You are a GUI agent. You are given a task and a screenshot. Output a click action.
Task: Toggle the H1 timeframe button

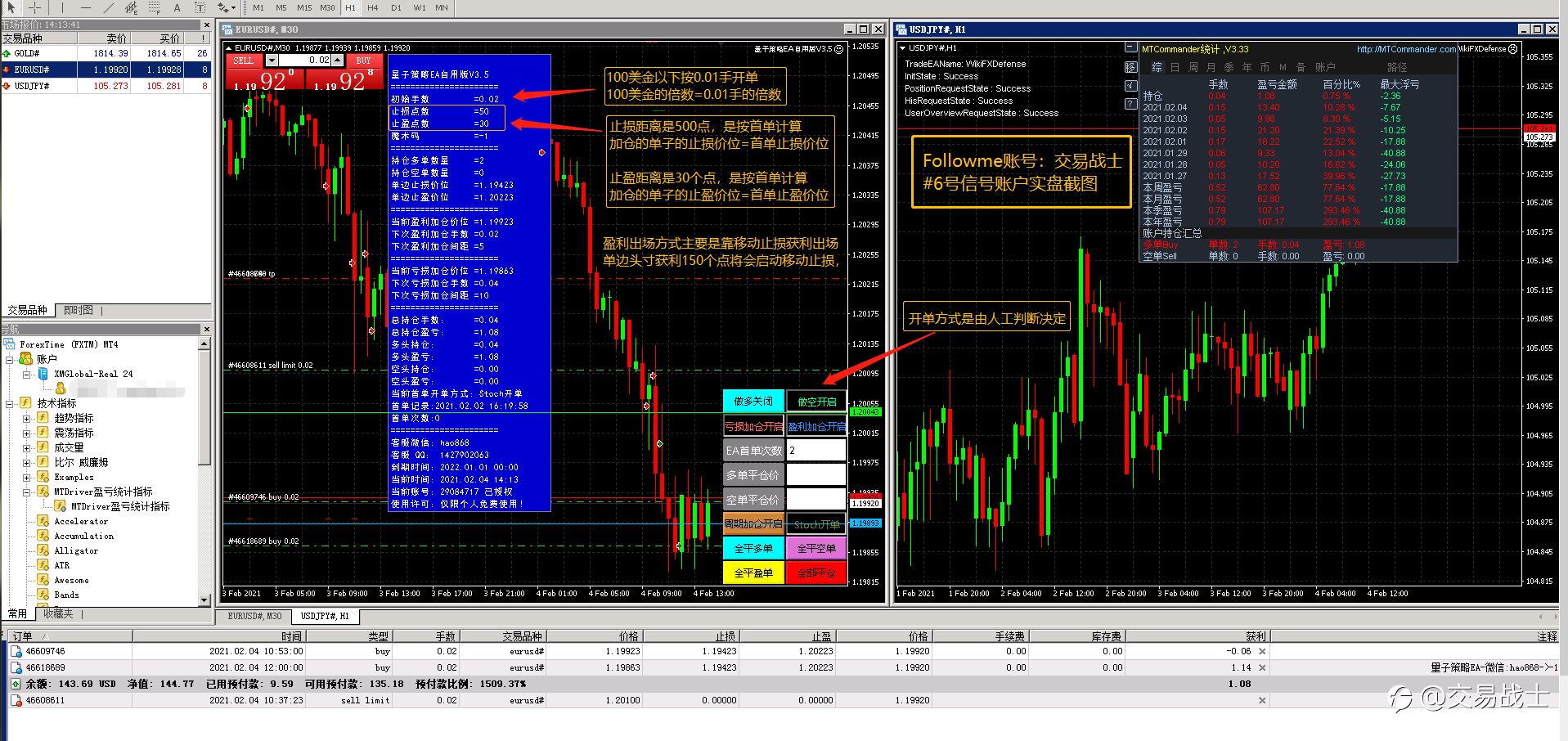pyautogui.click(x=351, y=7)
